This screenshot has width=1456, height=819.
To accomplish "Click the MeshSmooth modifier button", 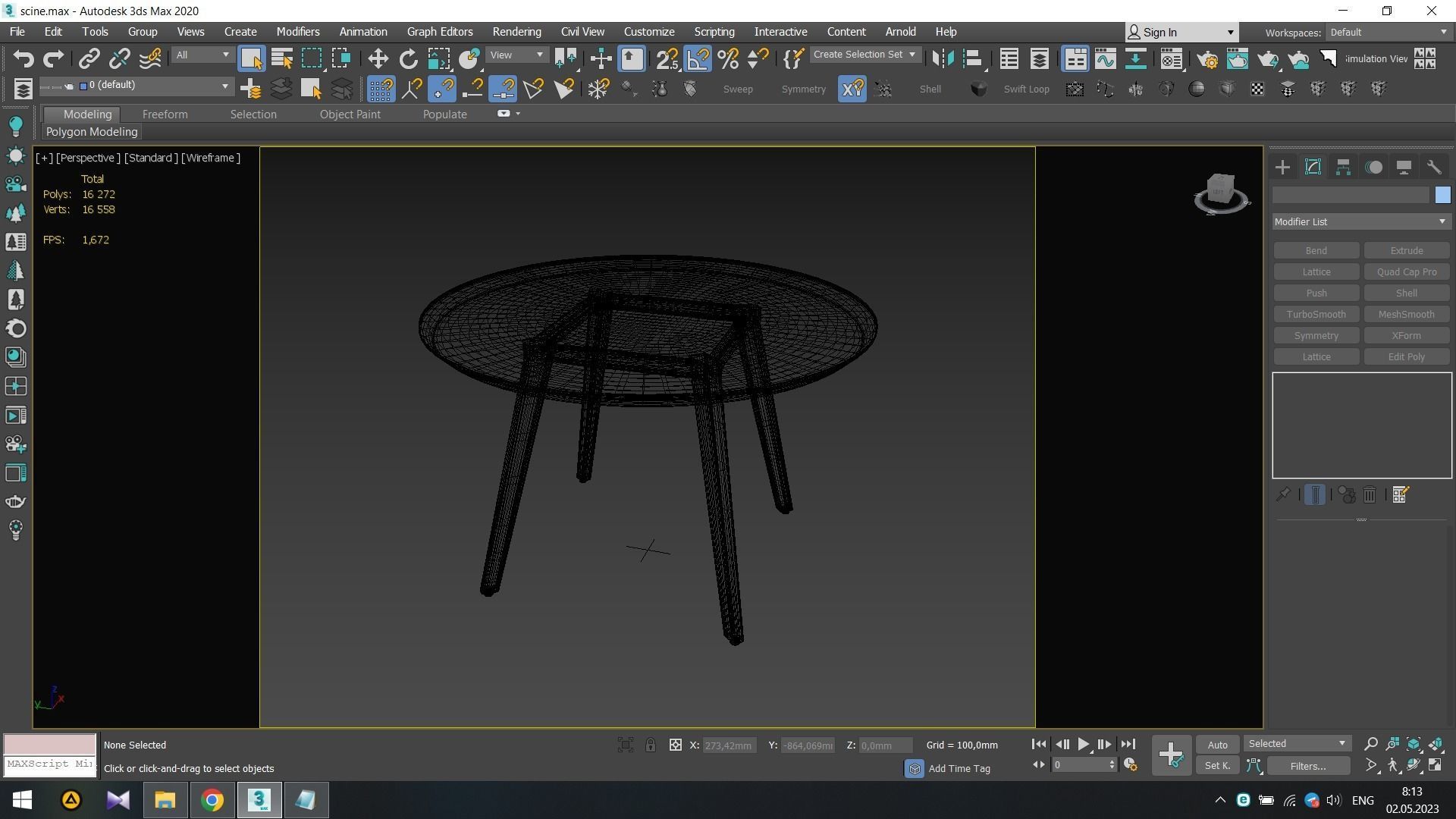I will click(1407, 315).
